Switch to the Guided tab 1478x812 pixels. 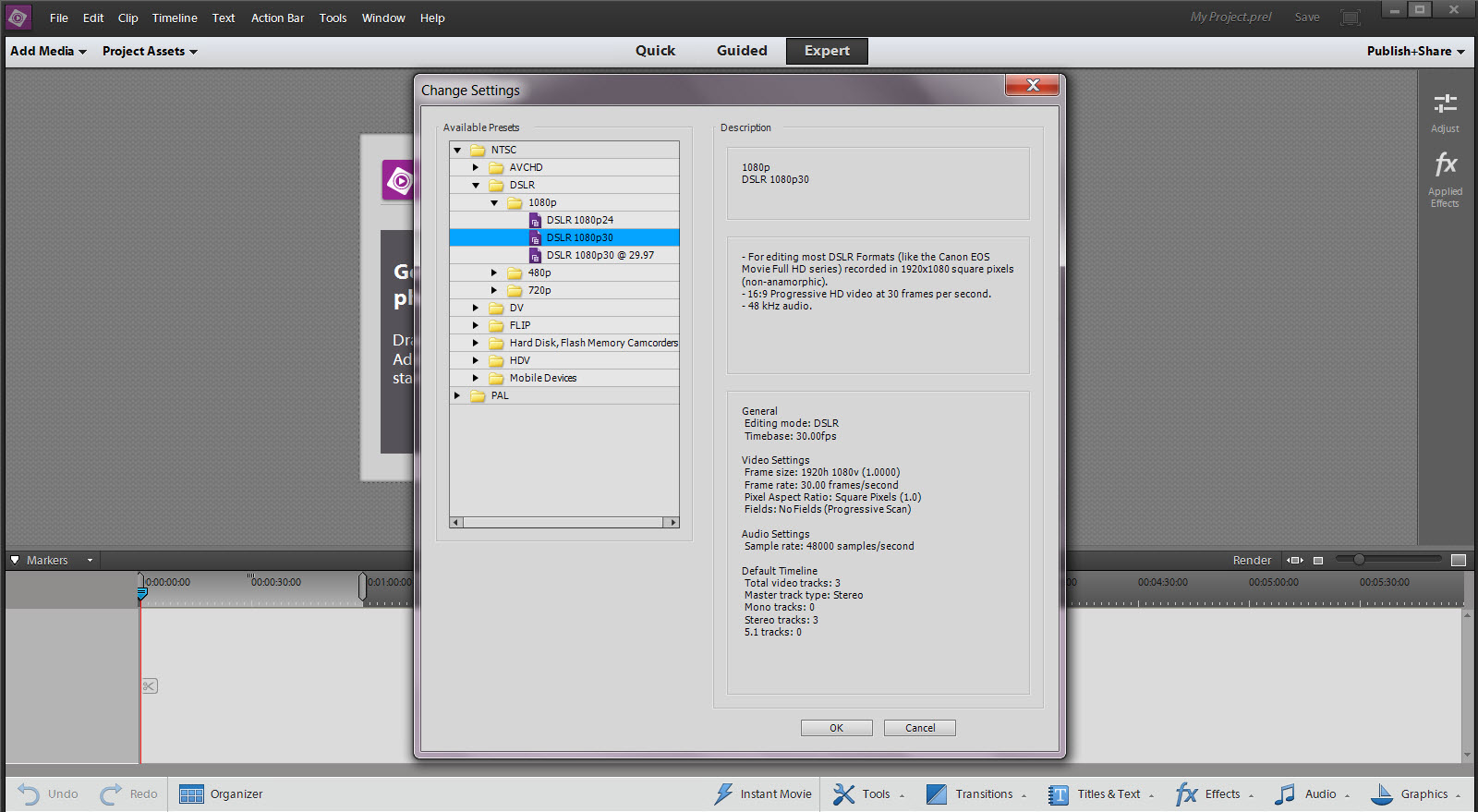tap(742, 51)
